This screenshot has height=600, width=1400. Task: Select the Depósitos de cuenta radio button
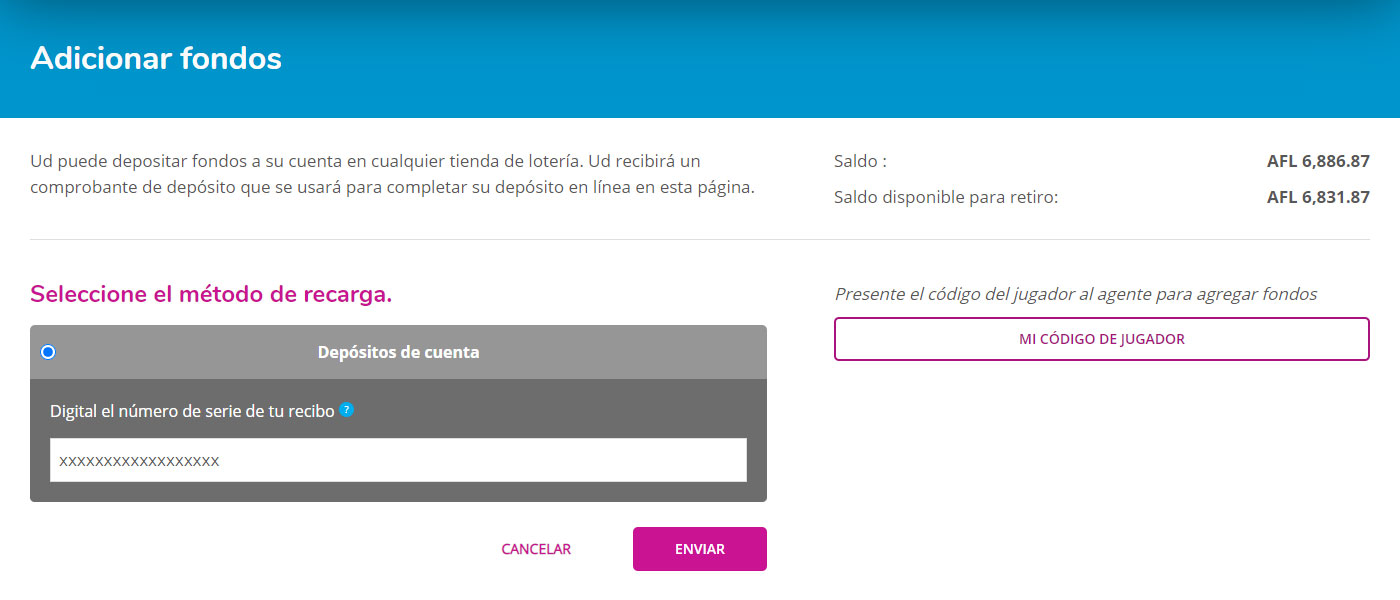coord(48,352)
